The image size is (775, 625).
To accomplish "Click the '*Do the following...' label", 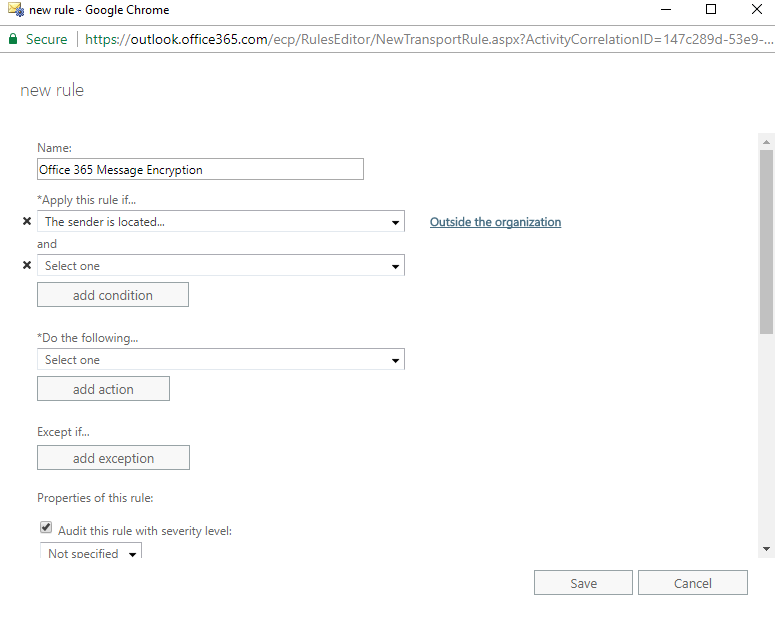I will pos(87,338).
